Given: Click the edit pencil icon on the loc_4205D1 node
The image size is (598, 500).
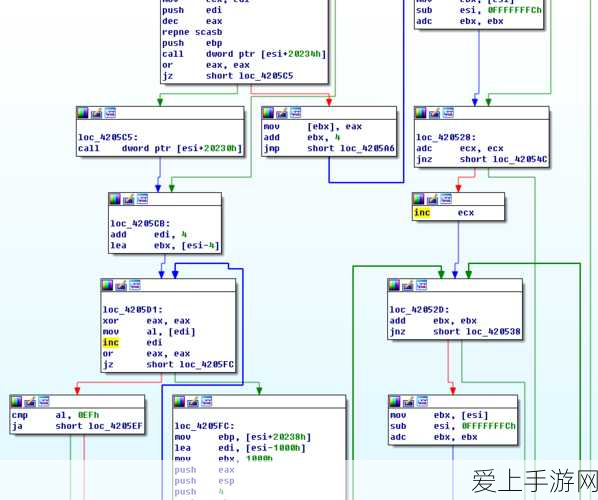Looking at the screenshot, I should [x=121, y=285].
